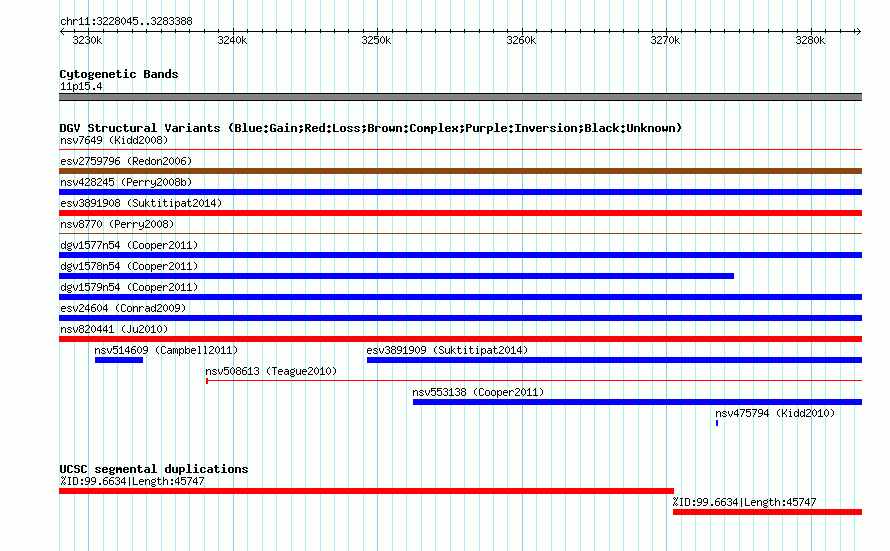Select the blue dgv1577n54 gain bar
890x551 pixels.
click(x=460, y=255)
